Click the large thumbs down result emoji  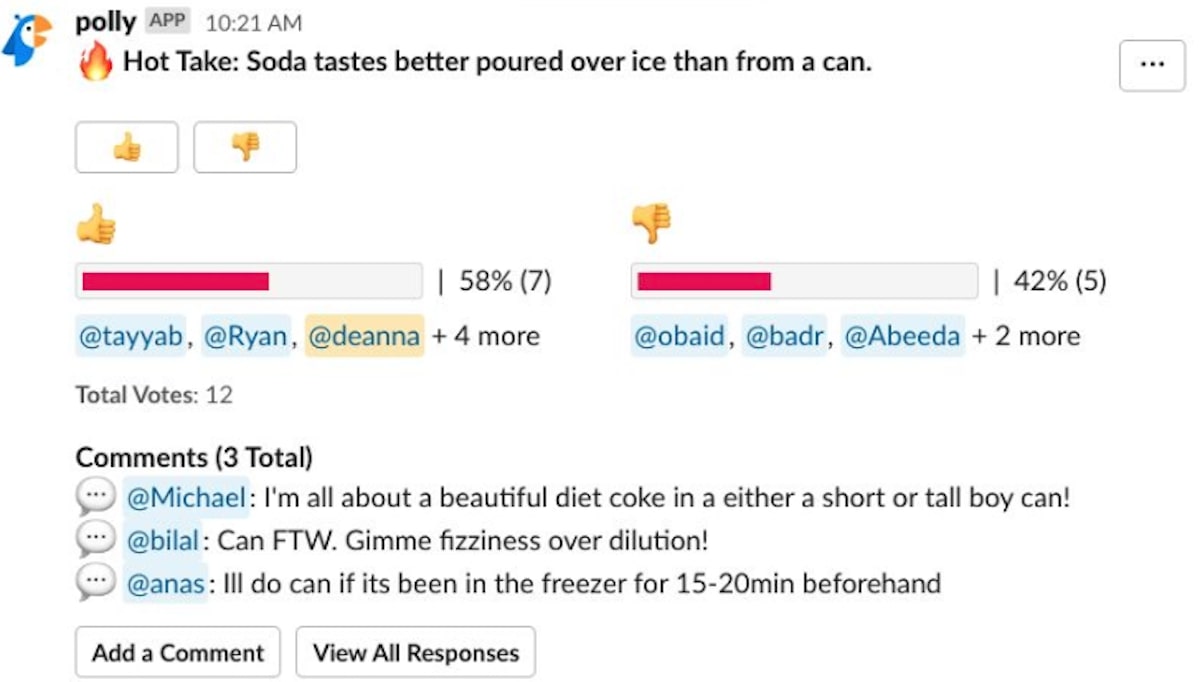(x=651, y=224)
